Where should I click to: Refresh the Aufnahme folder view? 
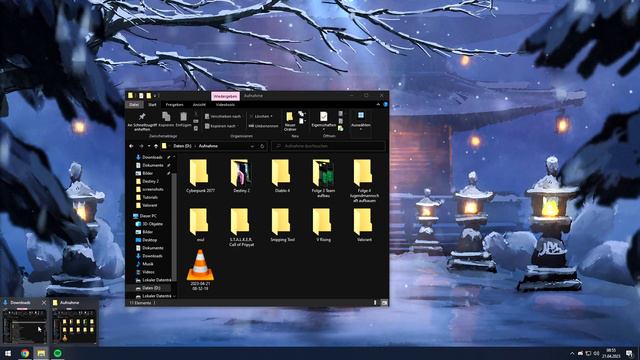click(x=262, y=146)
